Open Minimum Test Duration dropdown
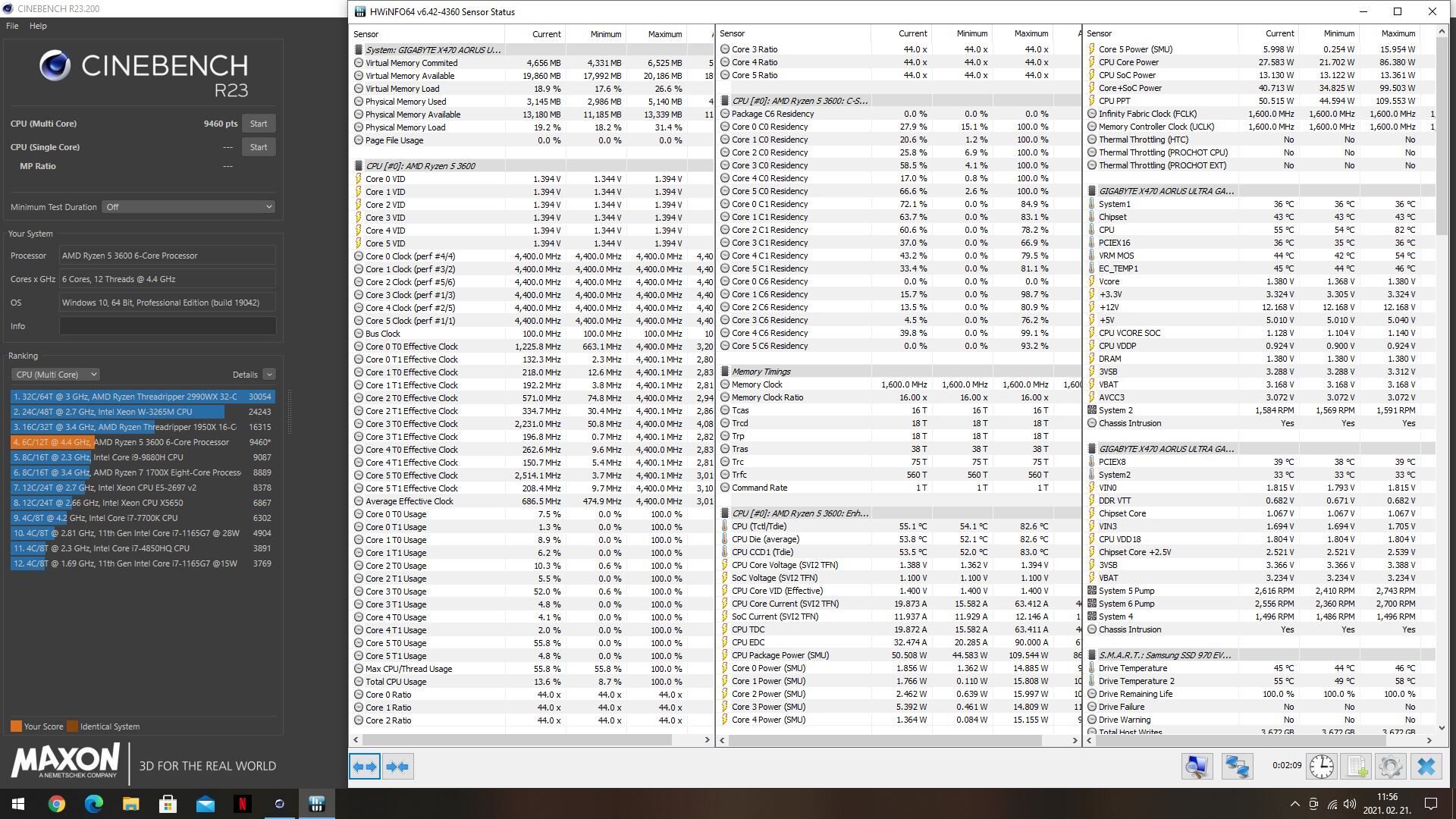The height and width of the screenshot is (819, 1456). [x=188, y=207]
